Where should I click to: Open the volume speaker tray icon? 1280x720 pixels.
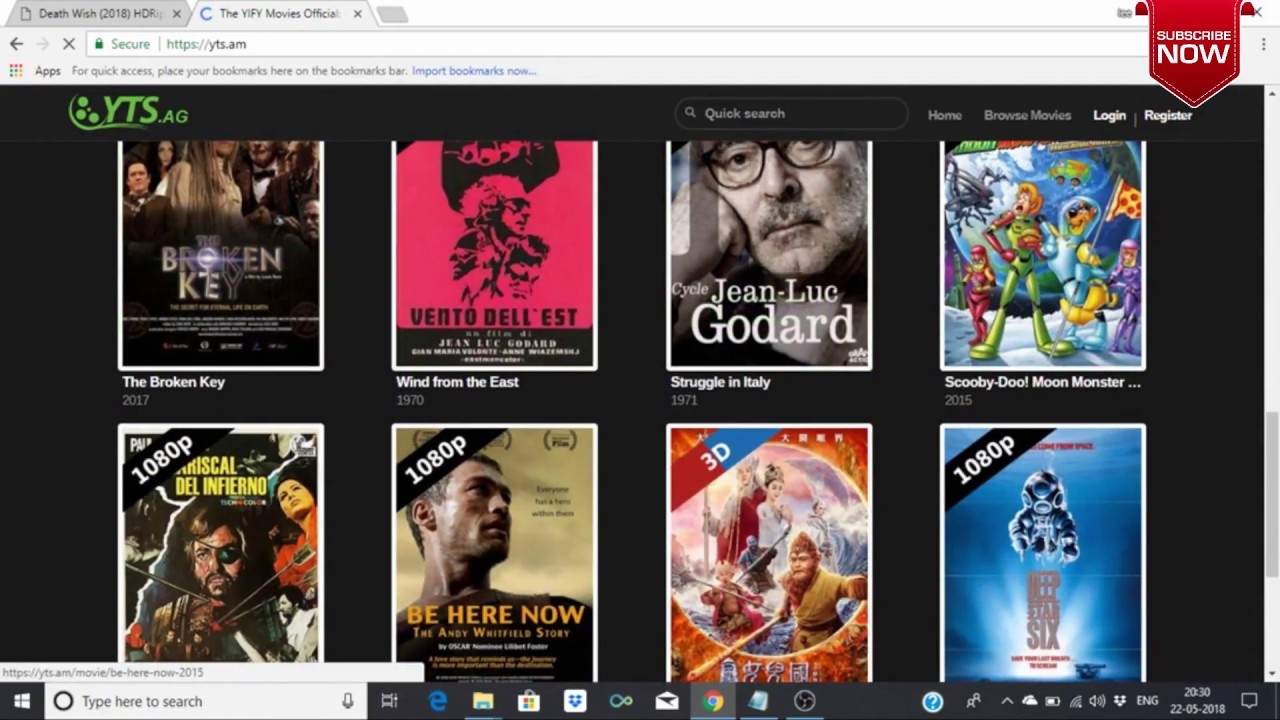pos(1097,701)
